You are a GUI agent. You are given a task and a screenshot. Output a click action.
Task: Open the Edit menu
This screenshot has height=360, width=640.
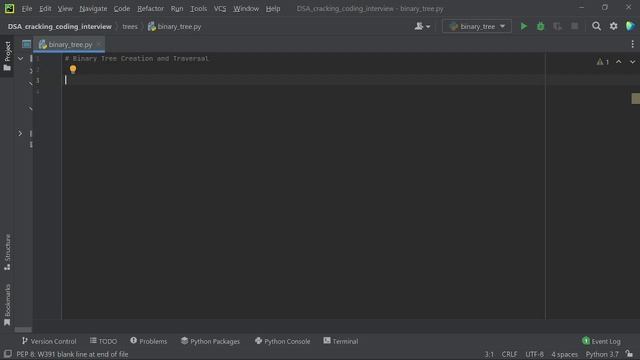pos(45,9)
